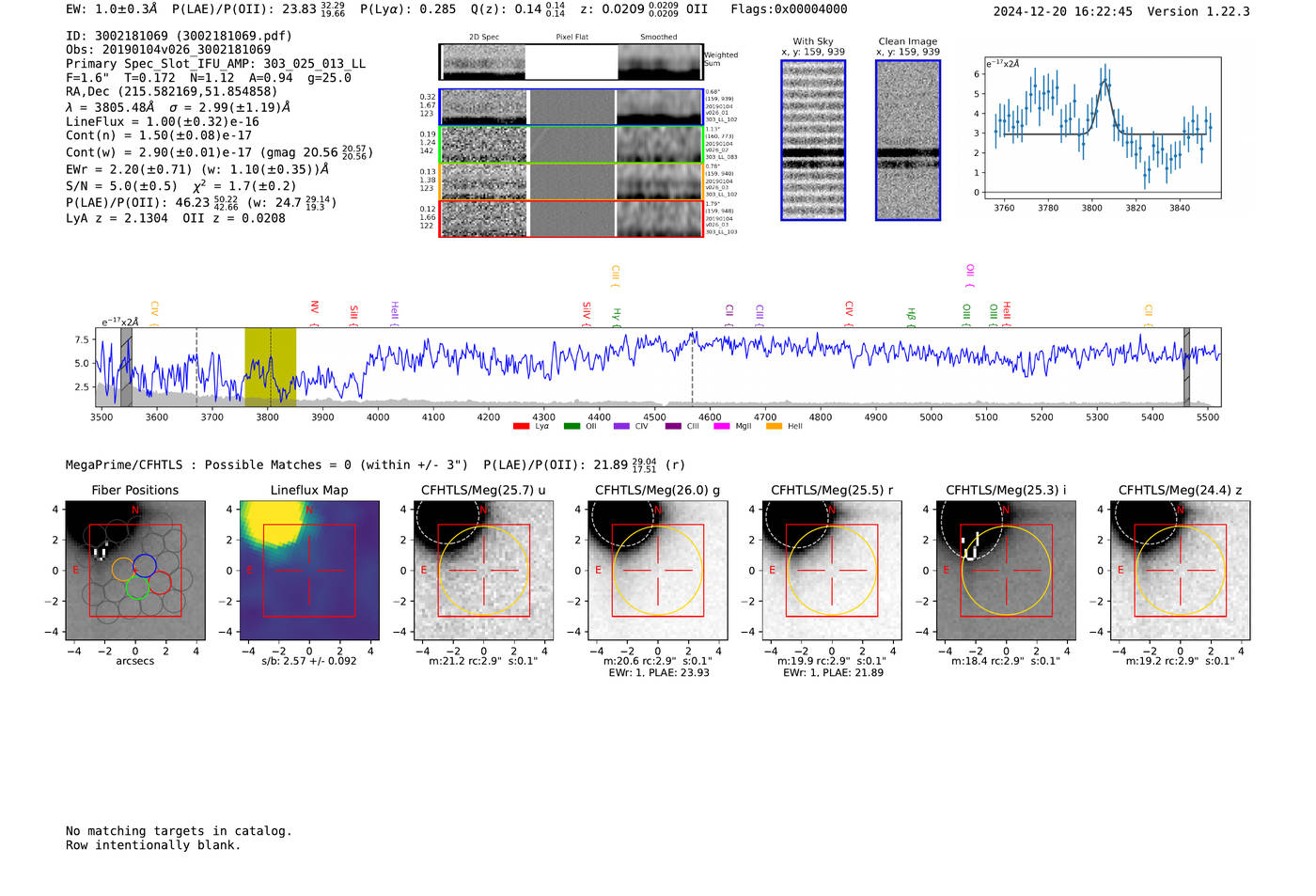Select the orange-bordered fiber 2D spectrum row
Image resolution: width=1316 pixels, height=896 pixels.
pos(572,181)
